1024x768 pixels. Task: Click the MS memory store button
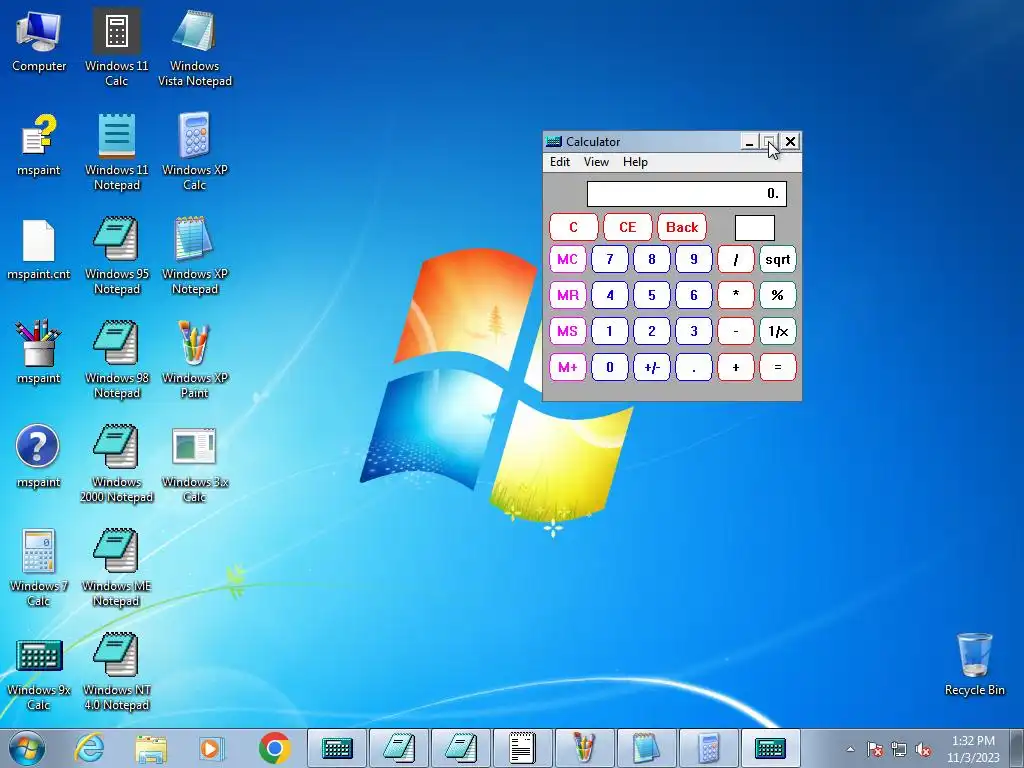568,331
